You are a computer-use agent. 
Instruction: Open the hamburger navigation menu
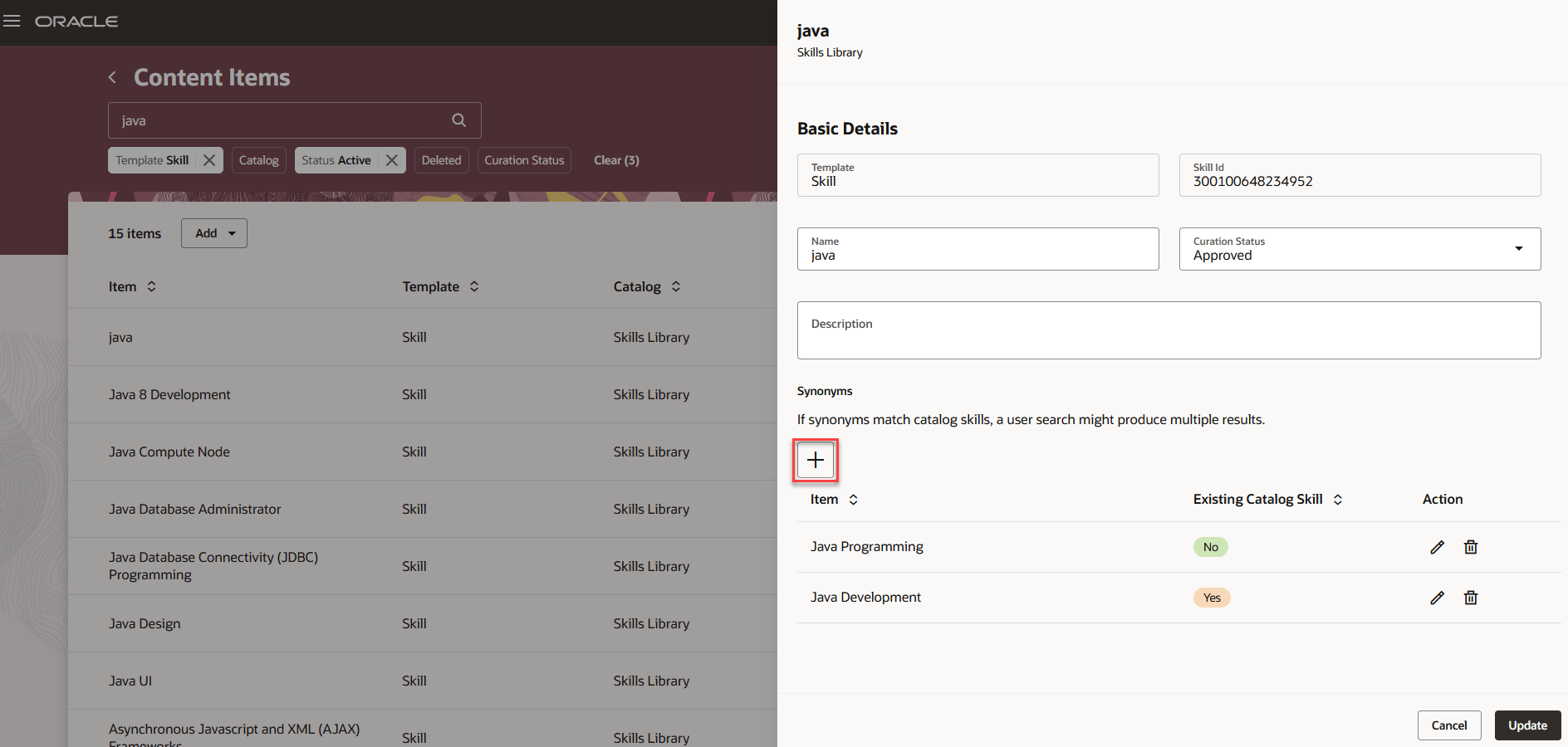pyautogui.click(x=12, y=21)
